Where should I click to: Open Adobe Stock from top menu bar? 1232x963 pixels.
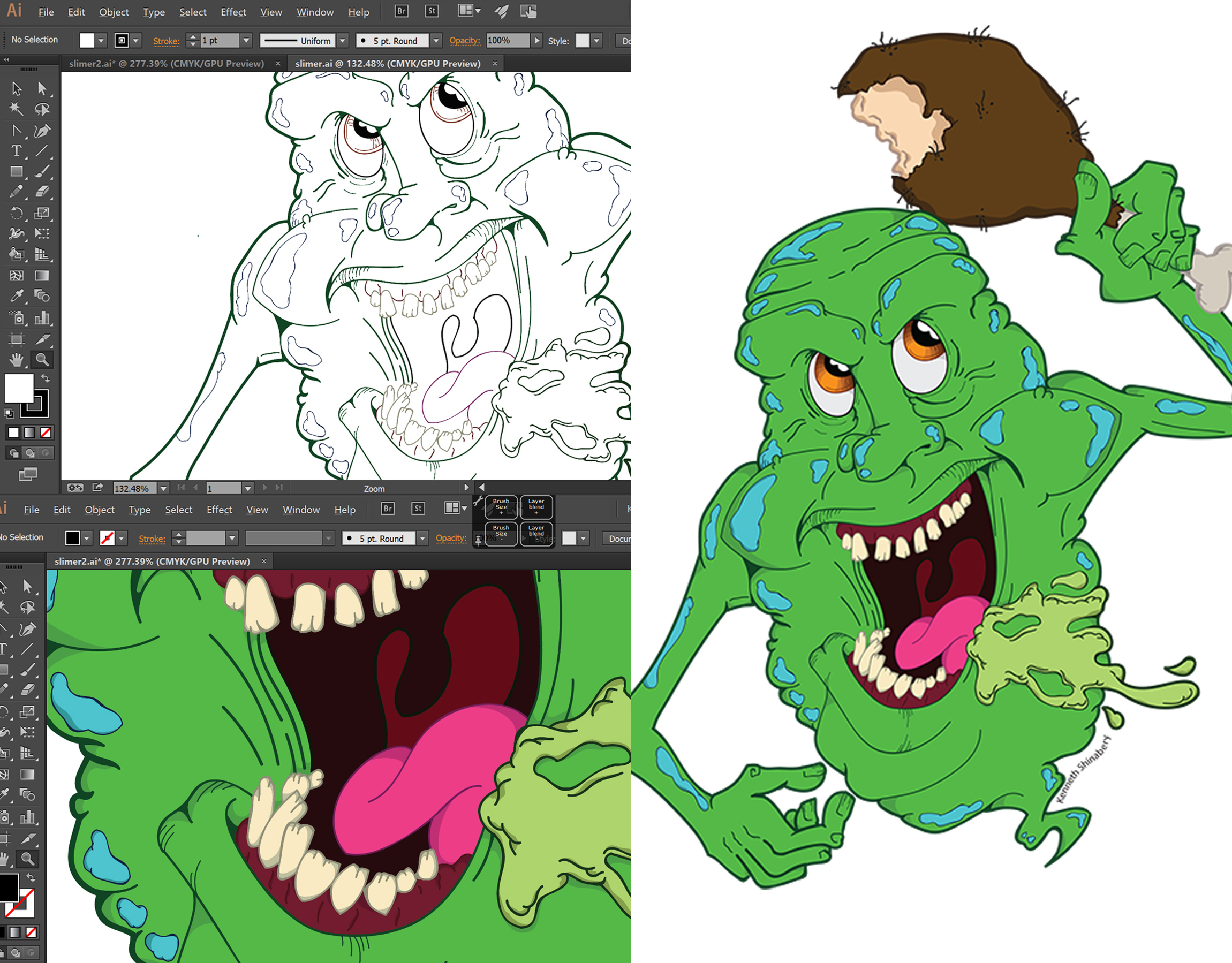tap(432, 11)
